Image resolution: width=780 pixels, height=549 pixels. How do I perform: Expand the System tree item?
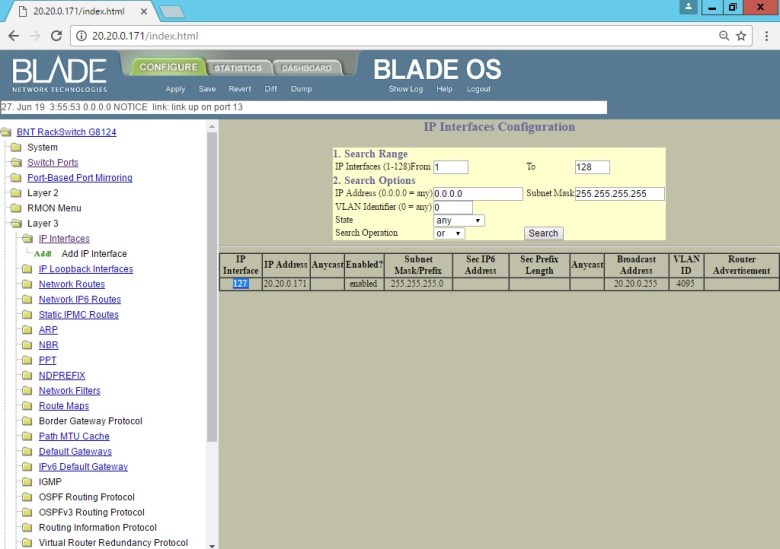coord(42,147)
